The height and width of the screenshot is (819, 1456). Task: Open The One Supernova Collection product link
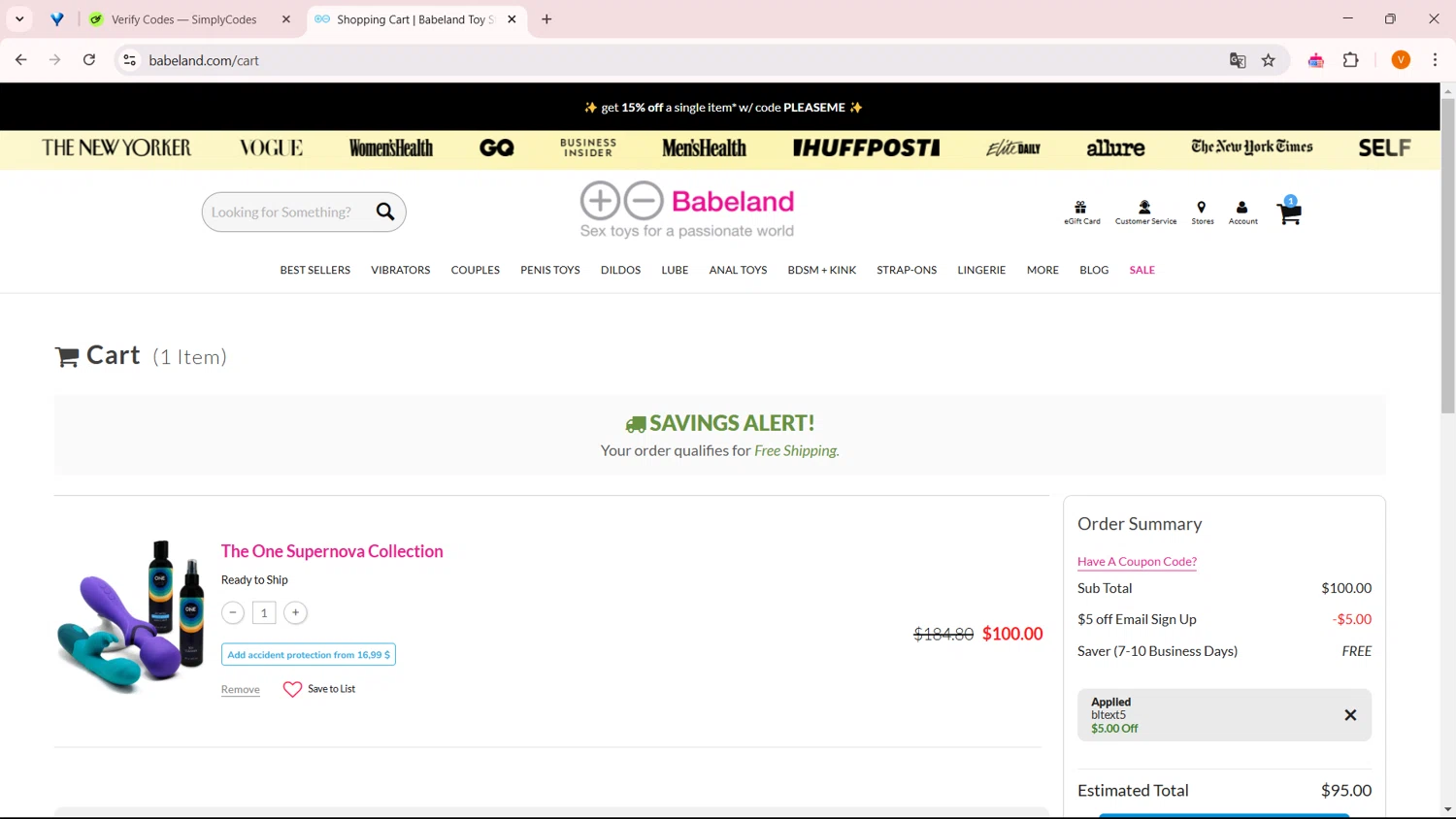click(332, 551)
